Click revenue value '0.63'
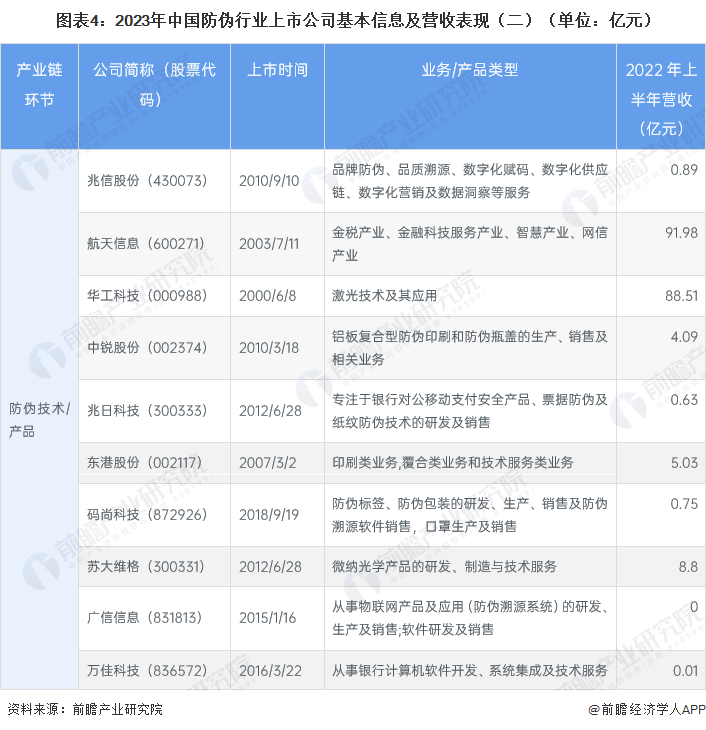This screenshot has height=730, width=706. click(x=684, y=399)
